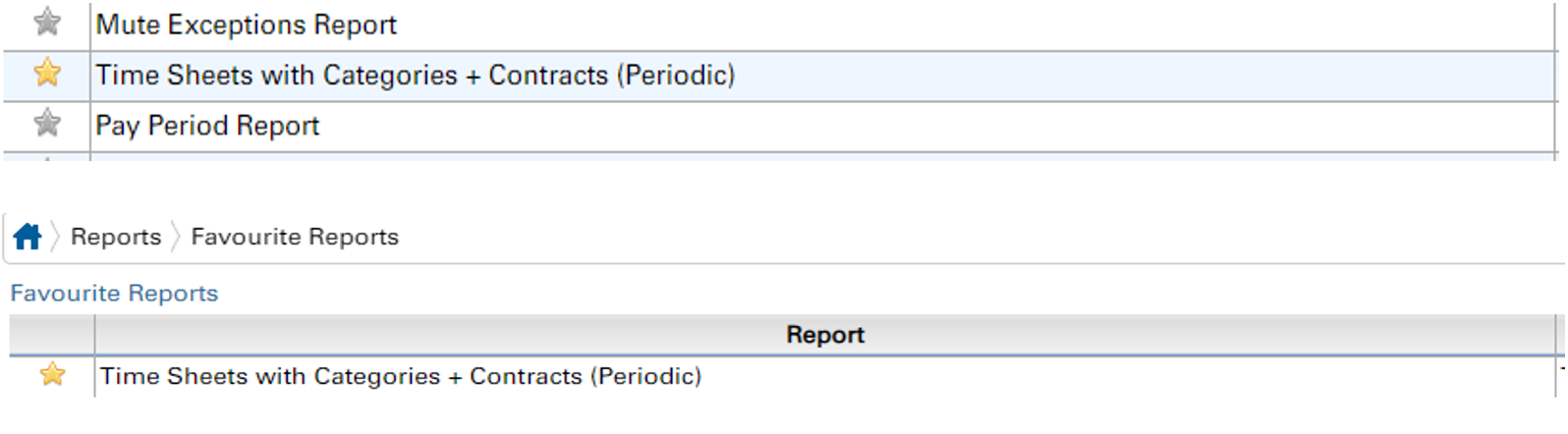
Task: Click cut-off column at right of favourites row
Action: pyautogui.click(x=1561, y=376)
